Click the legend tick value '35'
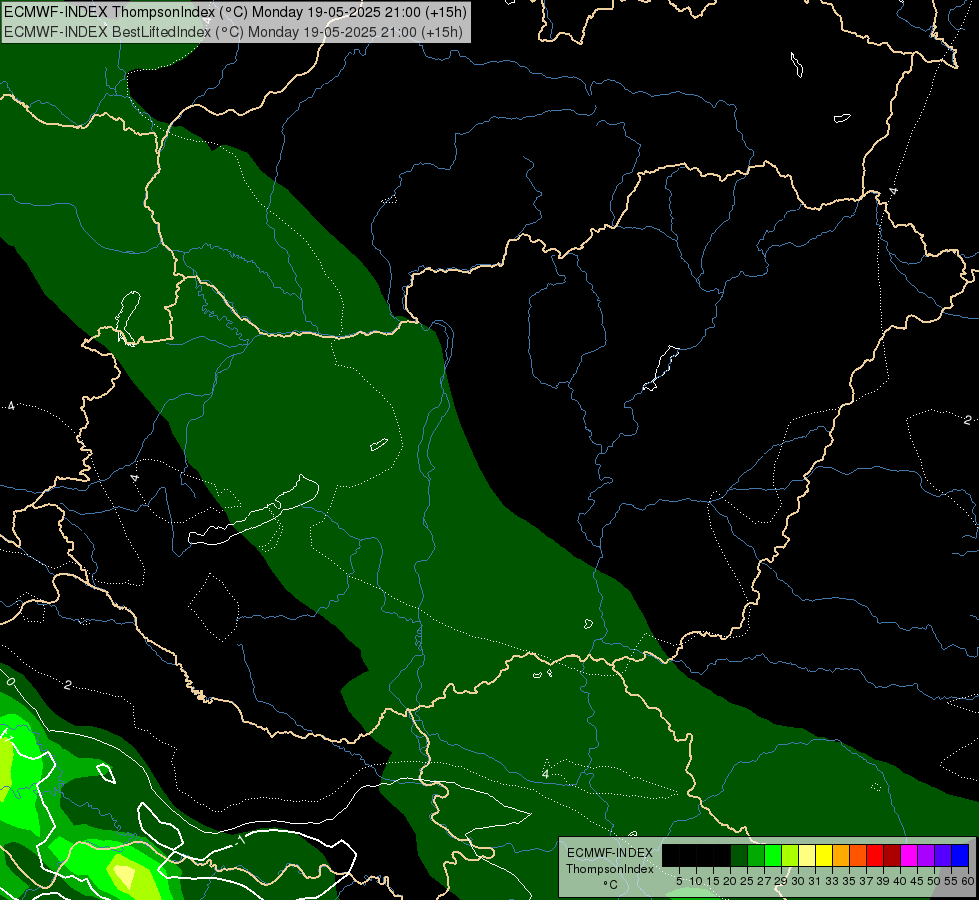979x900 pixels. coord(849,881)
